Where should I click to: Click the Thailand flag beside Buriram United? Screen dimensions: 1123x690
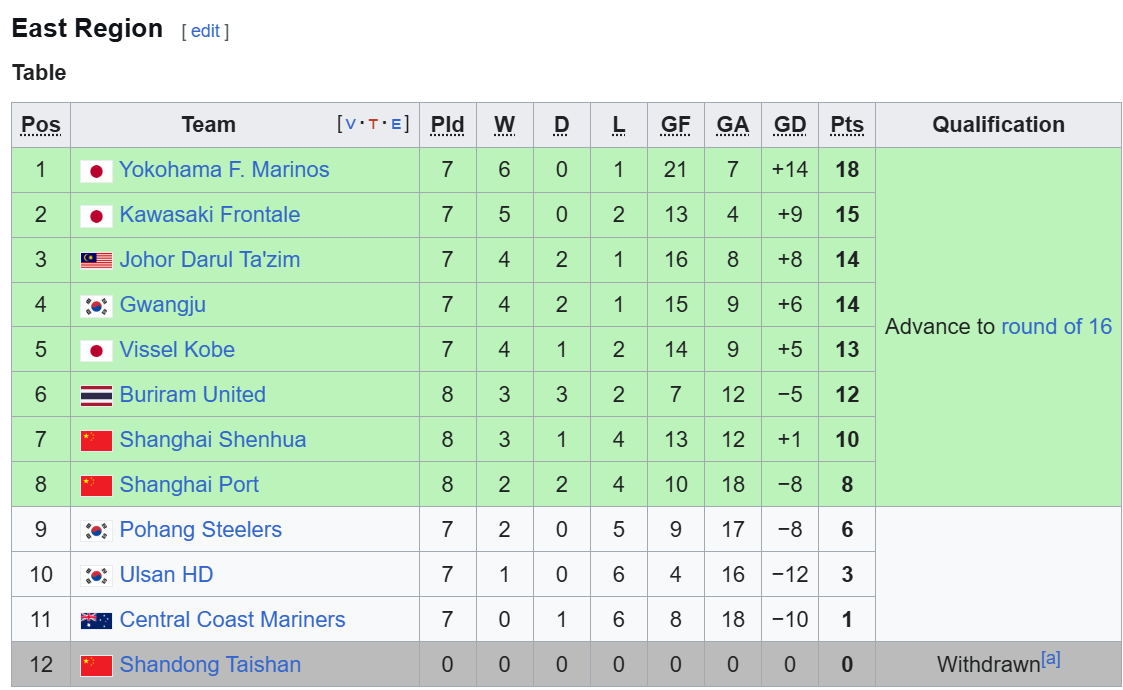tap(96, 396)
